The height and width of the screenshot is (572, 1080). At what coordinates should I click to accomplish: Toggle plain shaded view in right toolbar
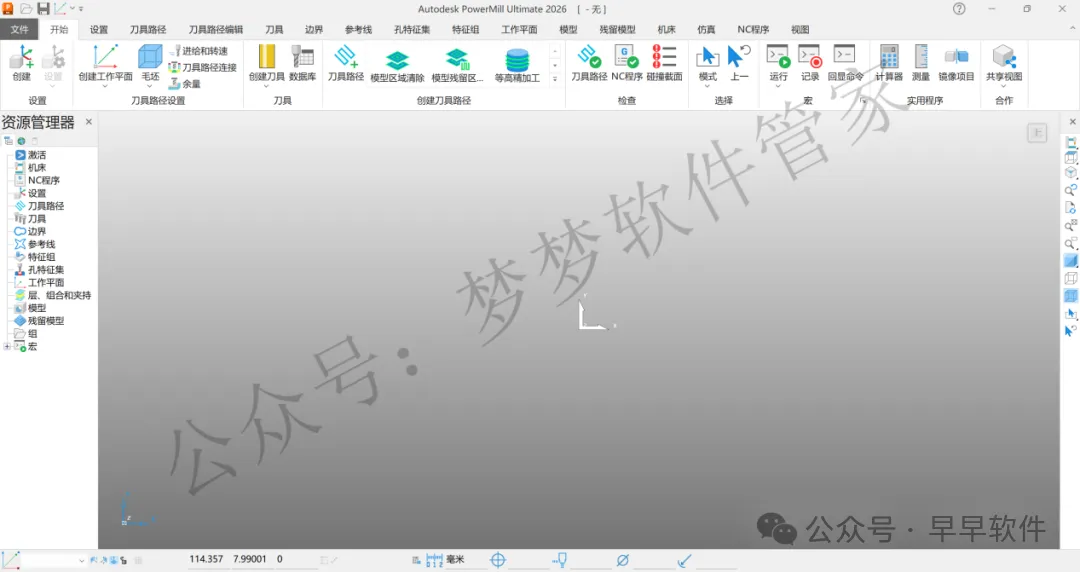(x=1070, y=261)
